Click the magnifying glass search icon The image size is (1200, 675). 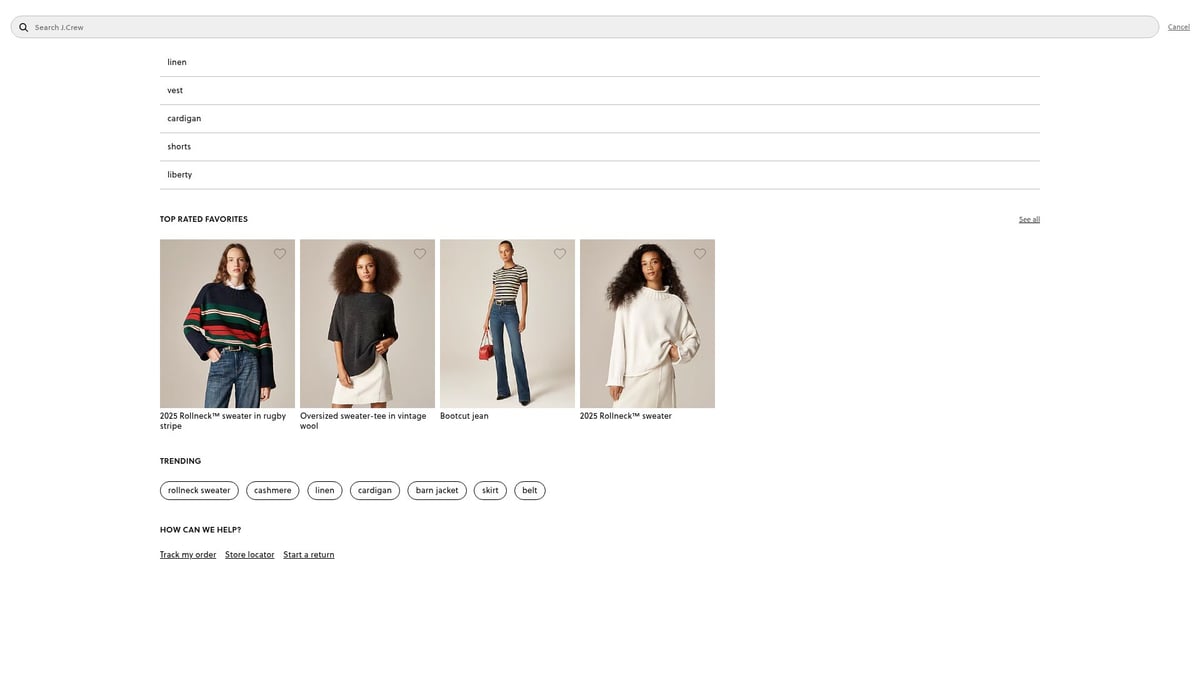coord(24,27)
